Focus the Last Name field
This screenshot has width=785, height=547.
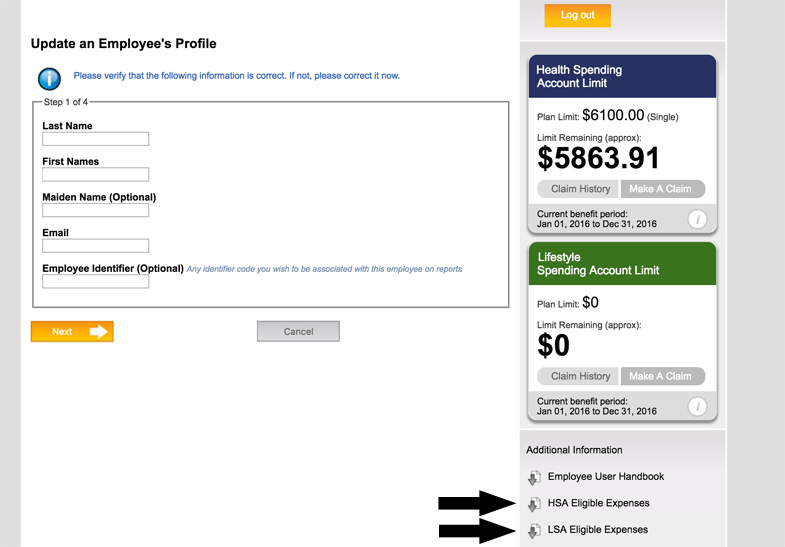point(96,139)
